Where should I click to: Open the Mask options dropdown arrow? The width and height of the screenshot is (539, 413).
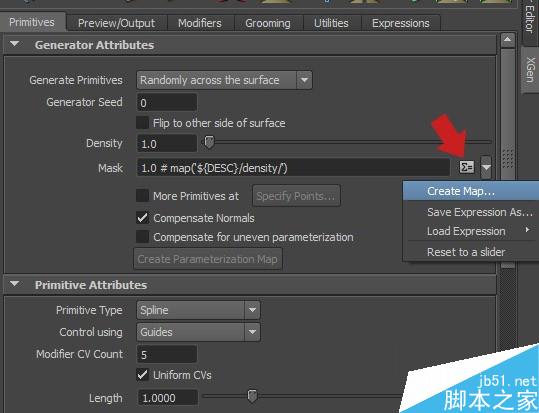[x=486, y=167]
